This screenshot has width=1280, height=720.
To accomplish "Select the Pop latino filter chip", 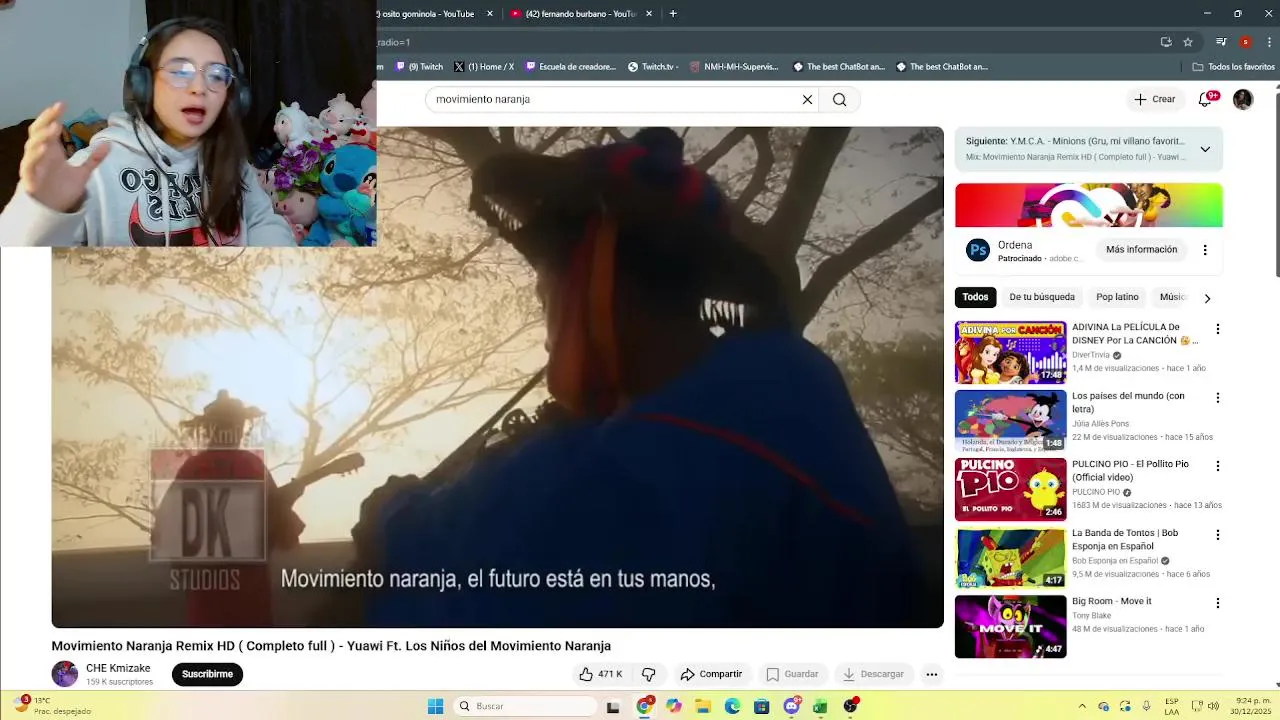I will pyautogui.click(x=1117, y=297).
